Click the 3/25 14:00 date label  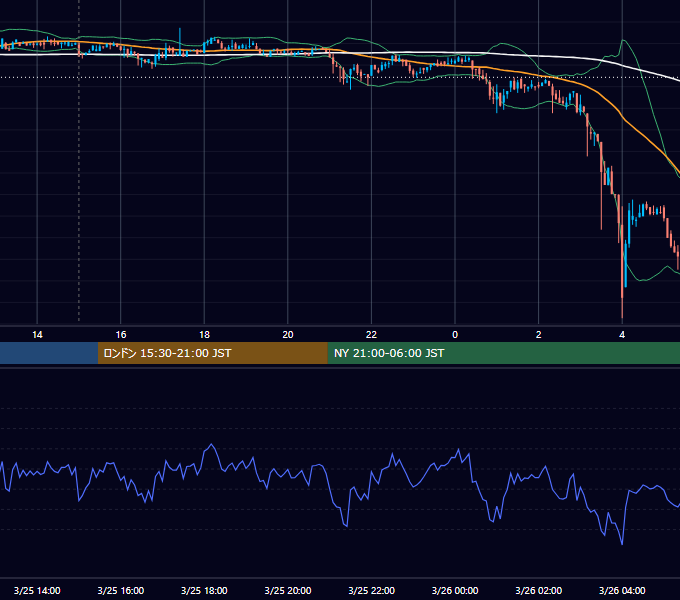[x=37, y=590]
